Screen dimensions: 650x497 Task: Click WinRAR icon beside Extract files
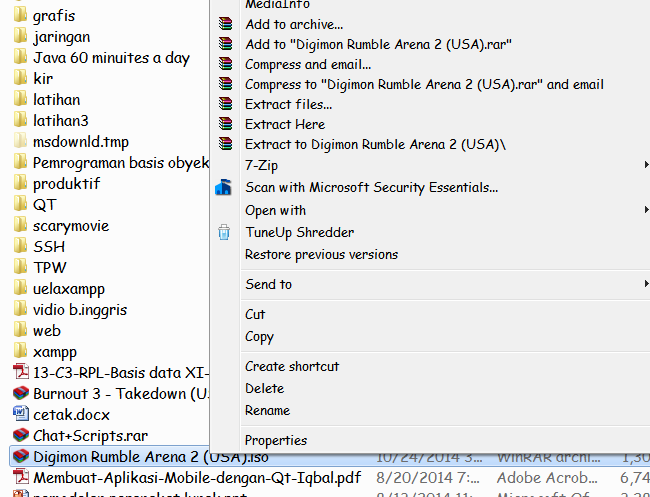tap(226, 104)
